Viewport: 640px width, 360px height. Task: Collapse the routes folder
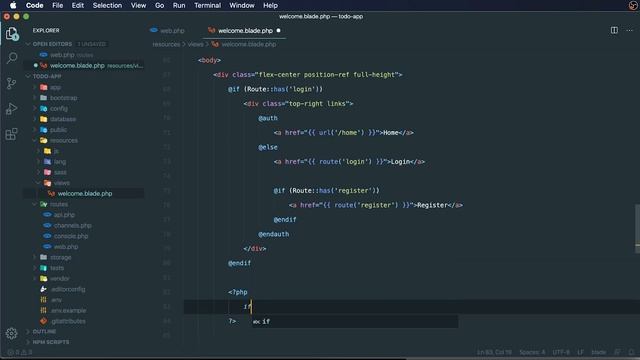tap(35, 204)
